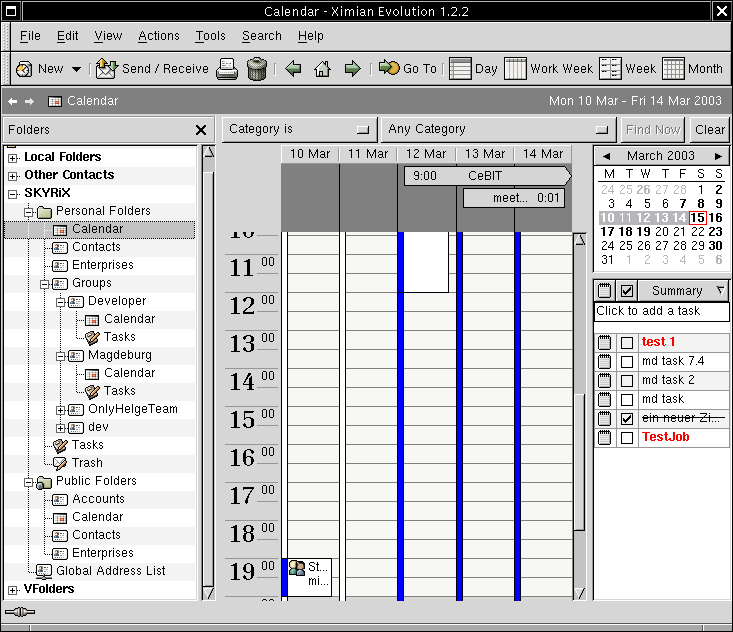Image resolution: width=733 pixels, height=632 pixels.
Task: Sort tasks by the completed checkmark column header
Action: pyautogui.click(x=627, y=291)
